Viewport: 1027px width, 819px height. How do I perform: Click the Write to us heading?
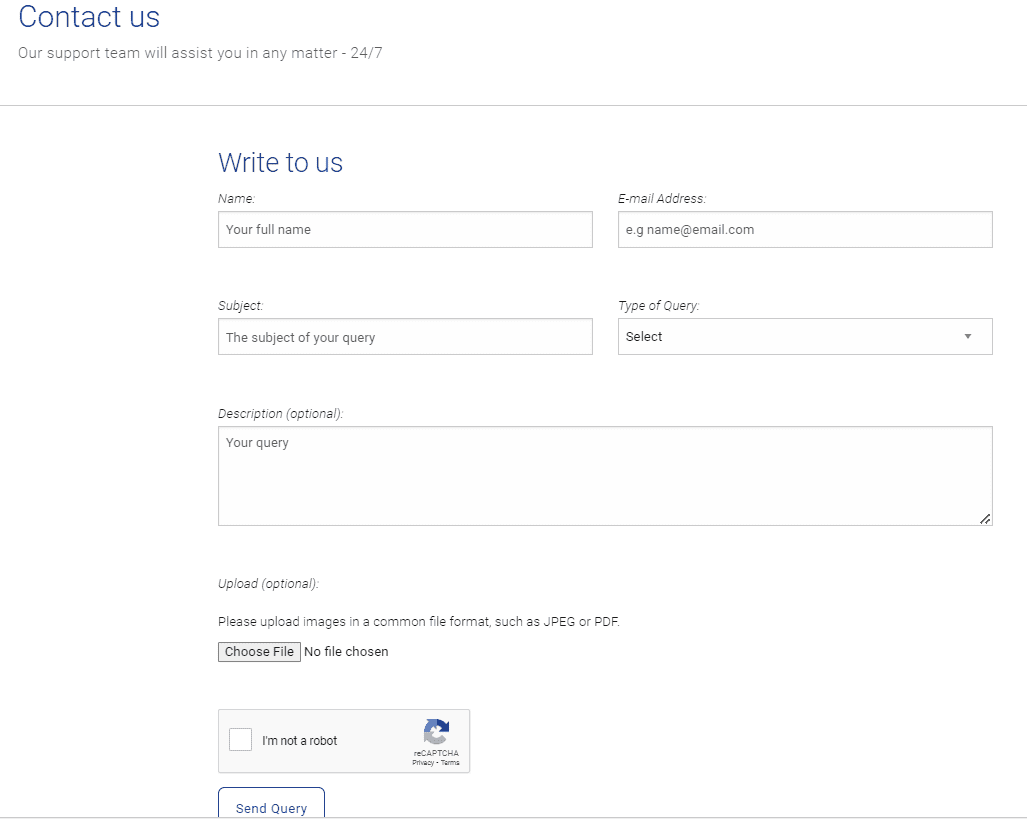coord(280,162)
